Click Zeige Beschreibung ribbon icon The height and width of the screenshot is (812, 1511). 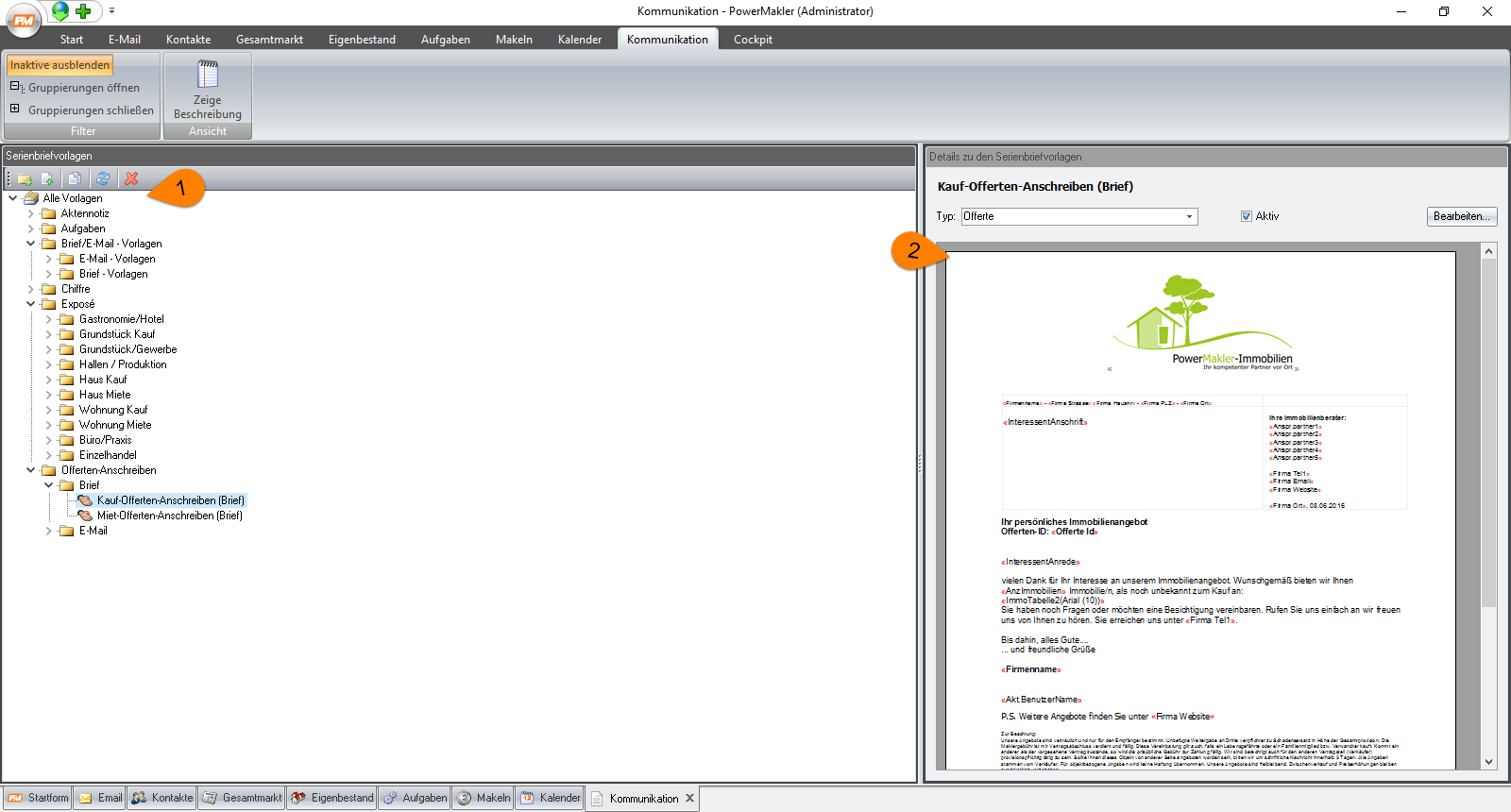208,91
